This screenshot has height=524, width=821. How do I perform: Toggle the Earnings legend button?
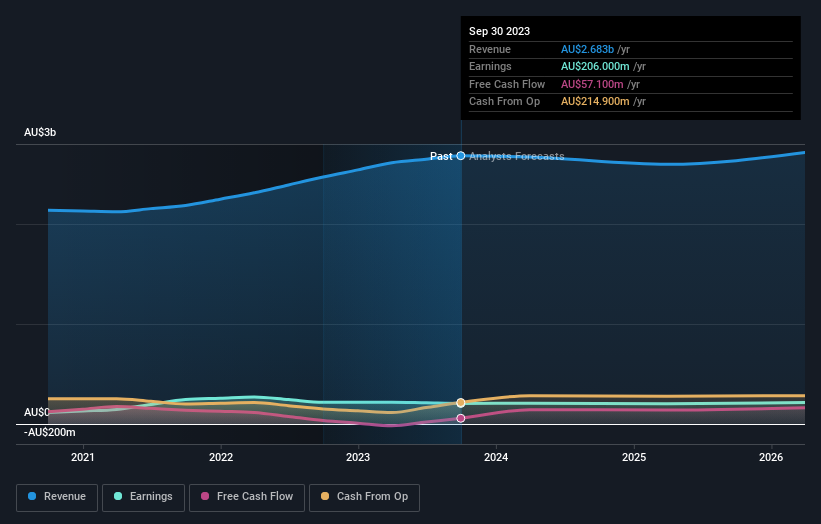(143, 497)
